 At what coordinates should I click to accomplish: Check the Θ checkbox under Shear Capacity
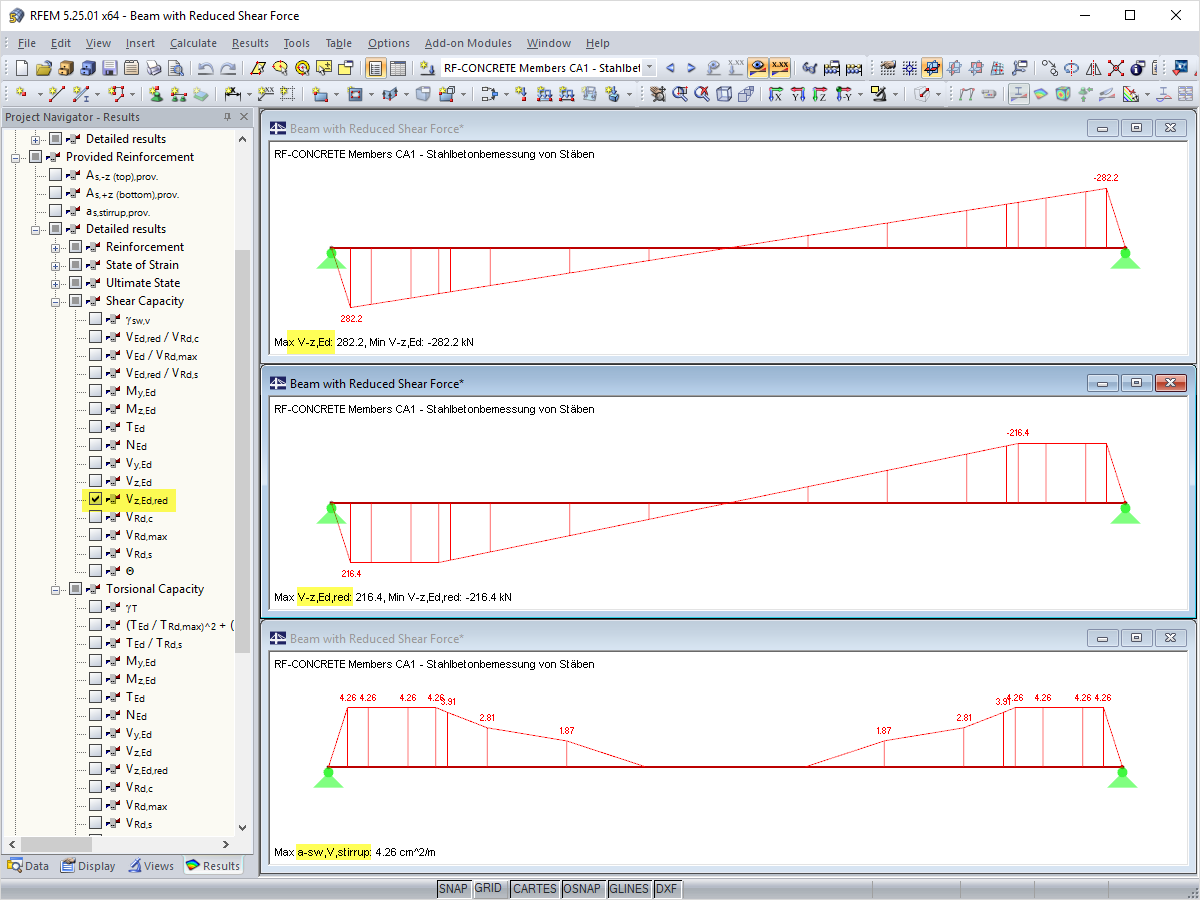tap(95, 571)
